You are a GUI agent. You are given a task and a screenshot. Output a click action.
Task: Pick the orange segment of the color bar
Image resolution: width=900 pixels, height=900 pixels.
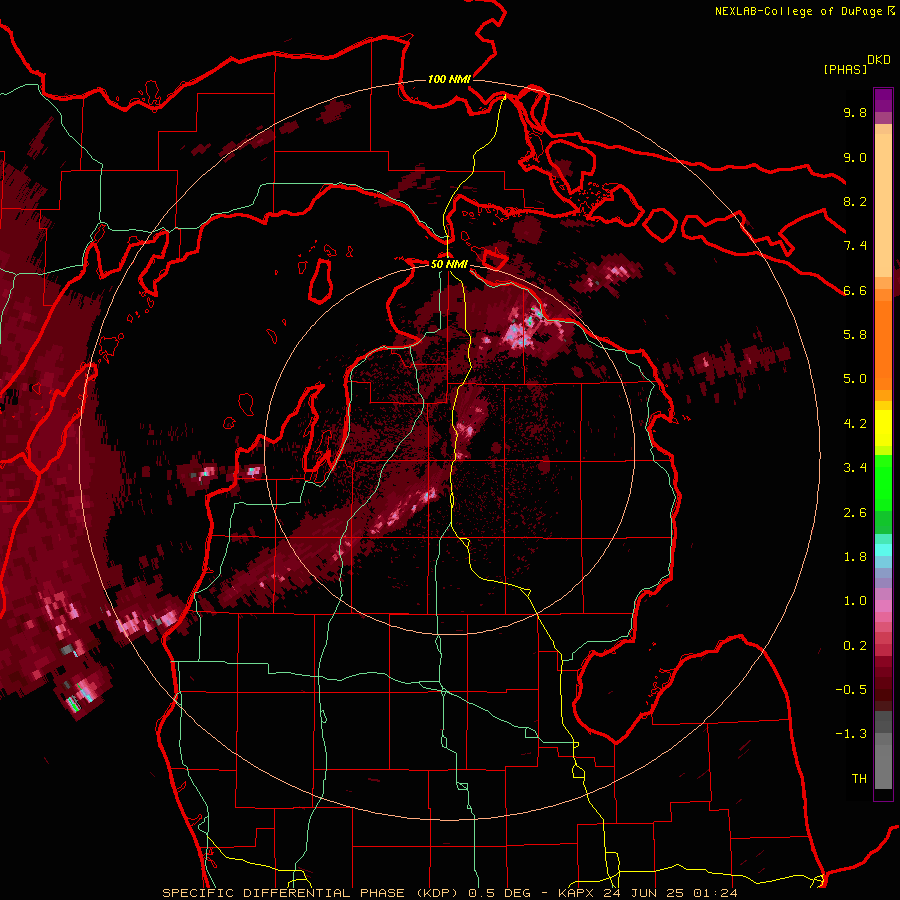[883, 344]
